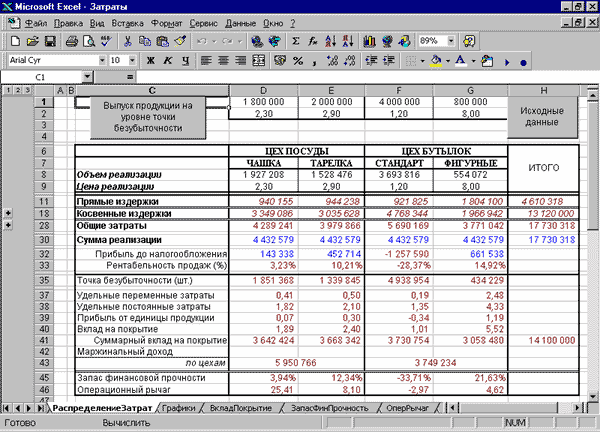The image size is (600, 432).
Task: Click the formula edit equals sign button
Action: 130,77
